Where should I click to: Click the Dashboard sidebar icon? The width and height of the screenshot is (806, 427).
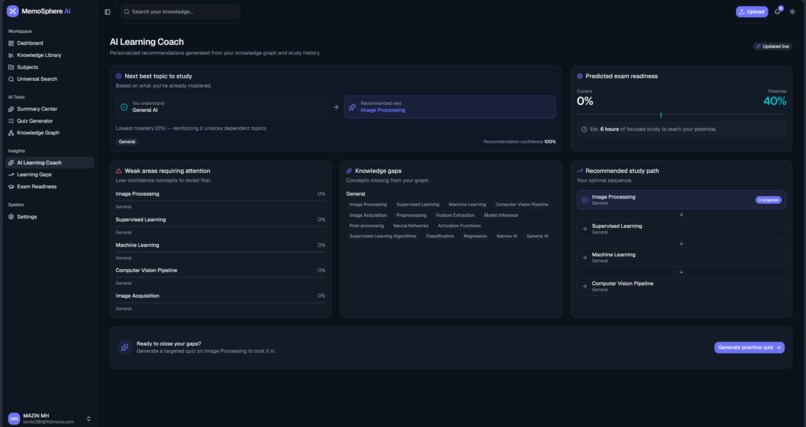point(11,43)
